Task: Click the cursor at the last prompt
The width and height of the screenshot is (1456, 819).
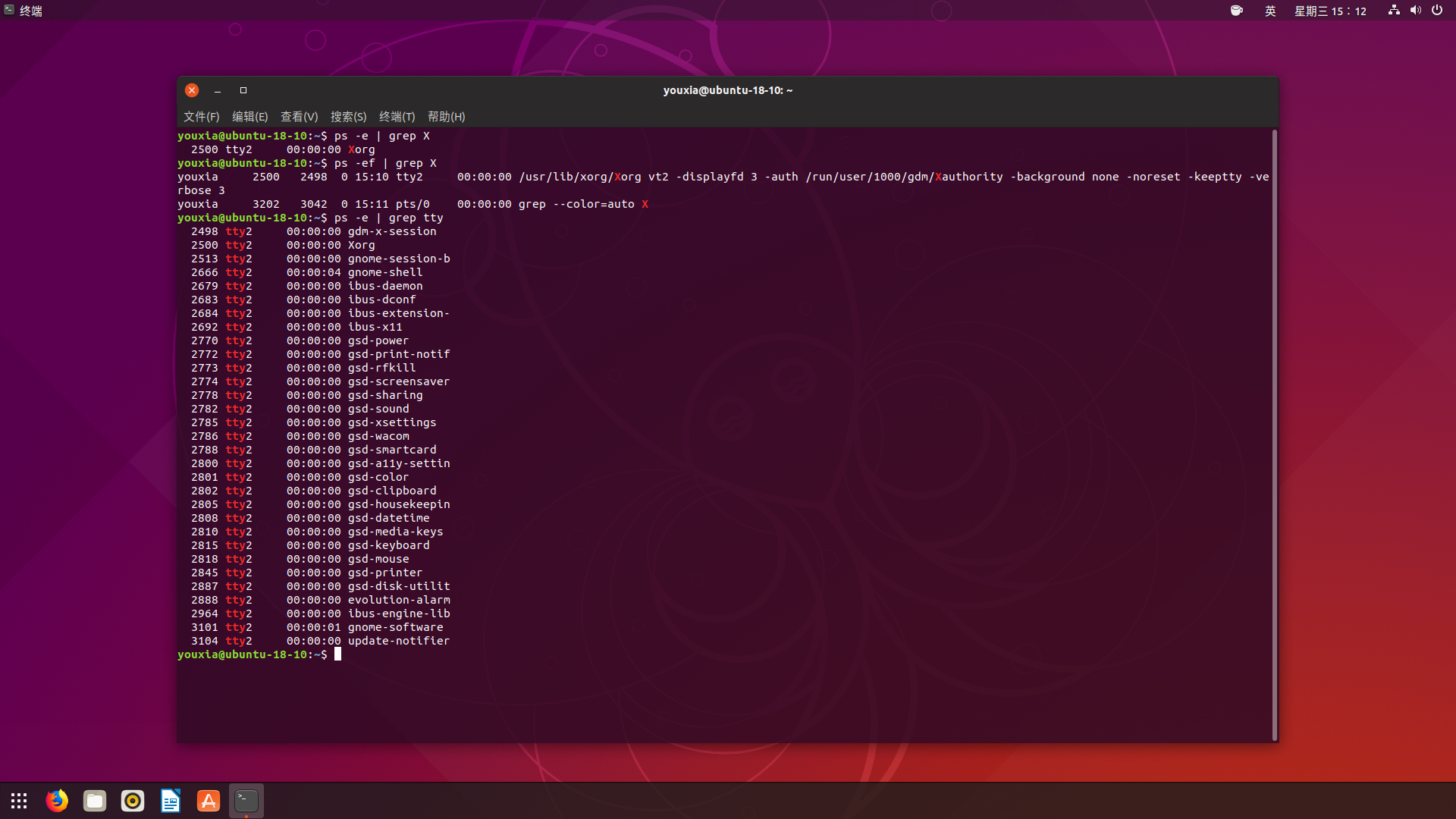Action: point(337,654)
